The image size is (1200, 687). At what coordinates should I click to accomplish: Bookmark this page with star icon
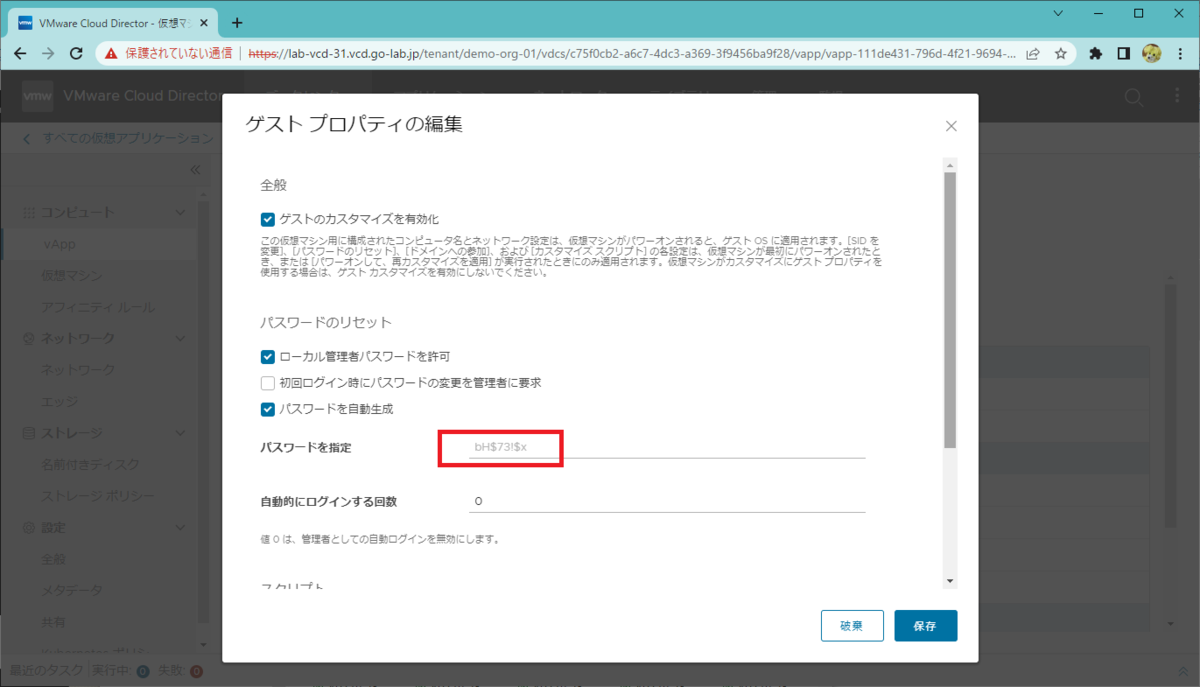tap(1060, 54)
